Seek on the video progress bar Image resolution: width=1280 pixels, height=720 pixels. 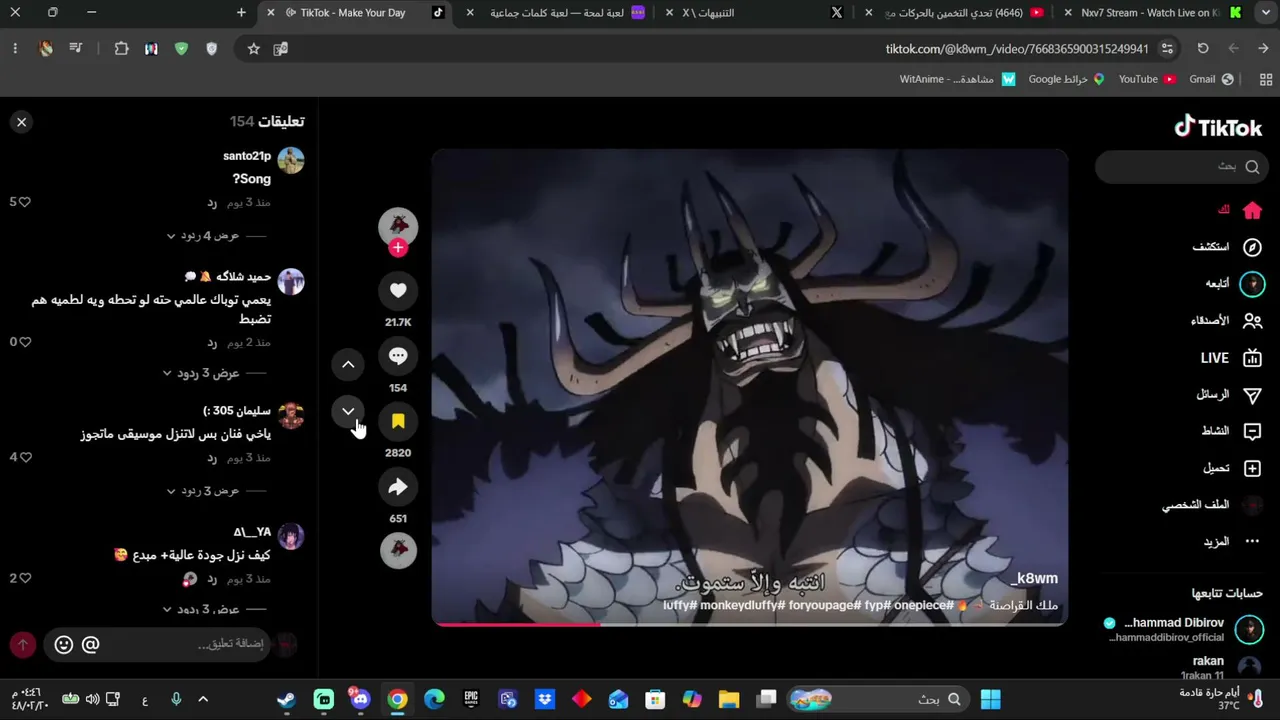click(750, 624)
